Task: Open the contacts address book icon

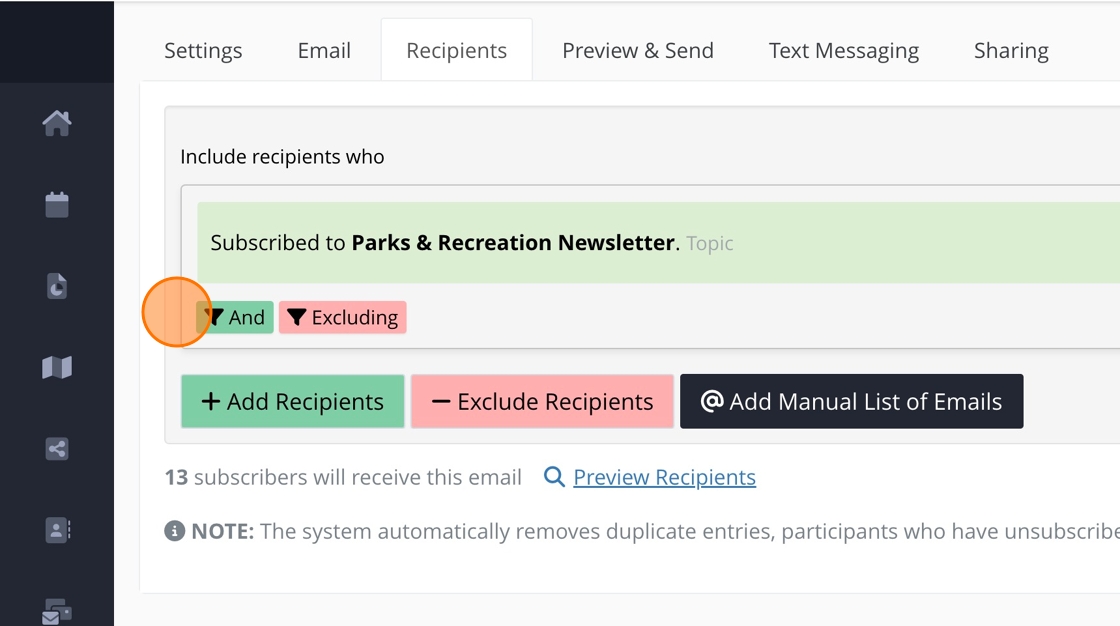Action: (57, 530)
